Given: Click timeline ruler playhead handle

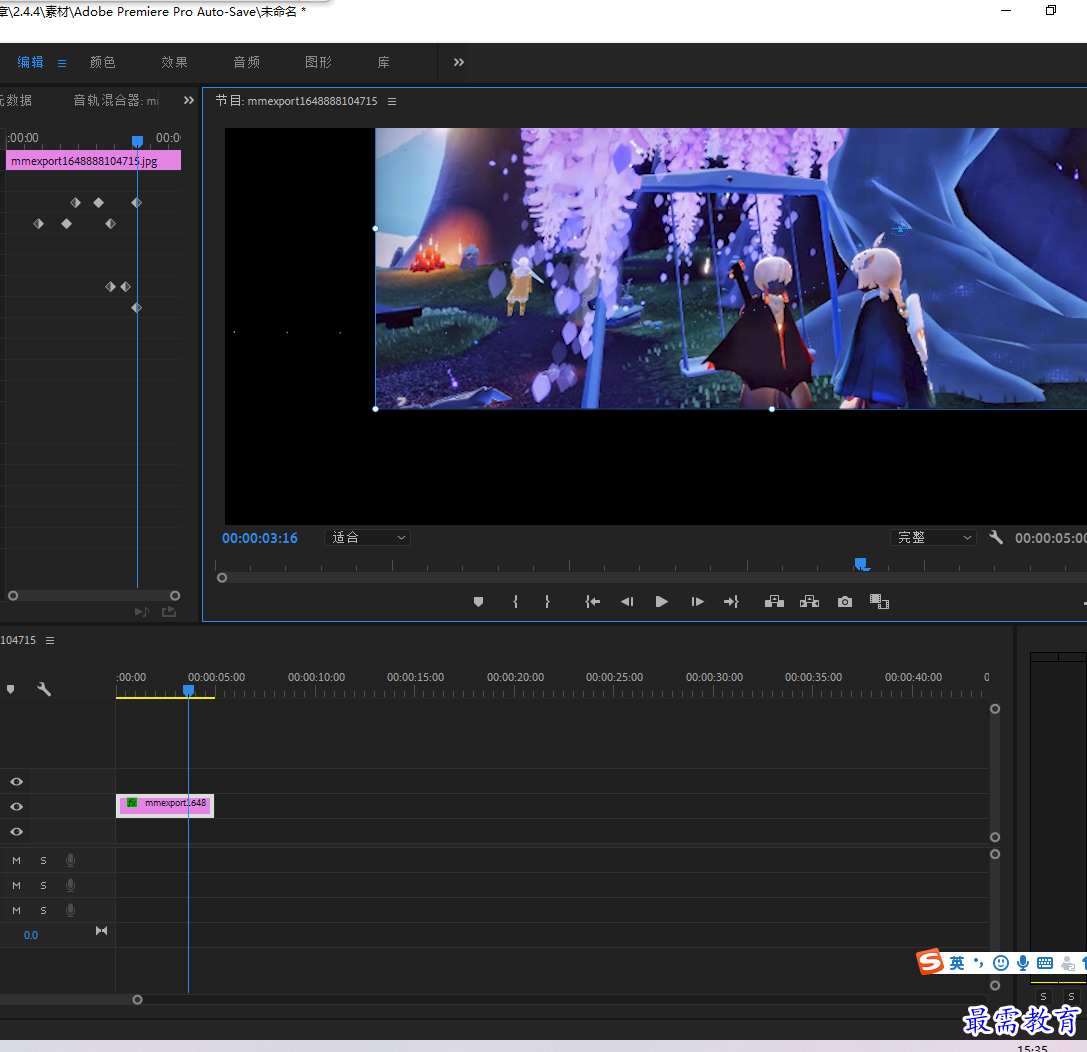Looking at the screenshot, I should [x=189, y=690].
